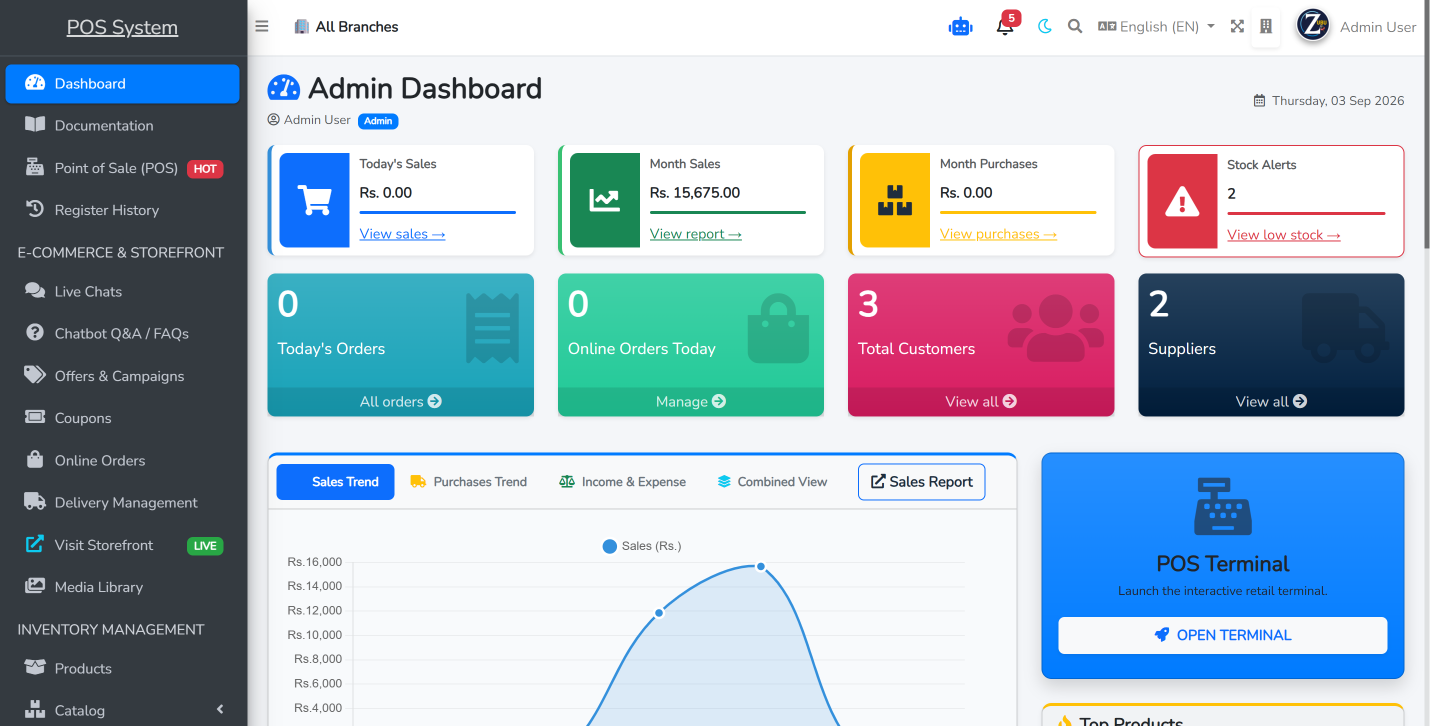The image size is (1430, 726).
Task: Toggle Sales (Rs.) chart legend dot
Action: pos(610,546)
